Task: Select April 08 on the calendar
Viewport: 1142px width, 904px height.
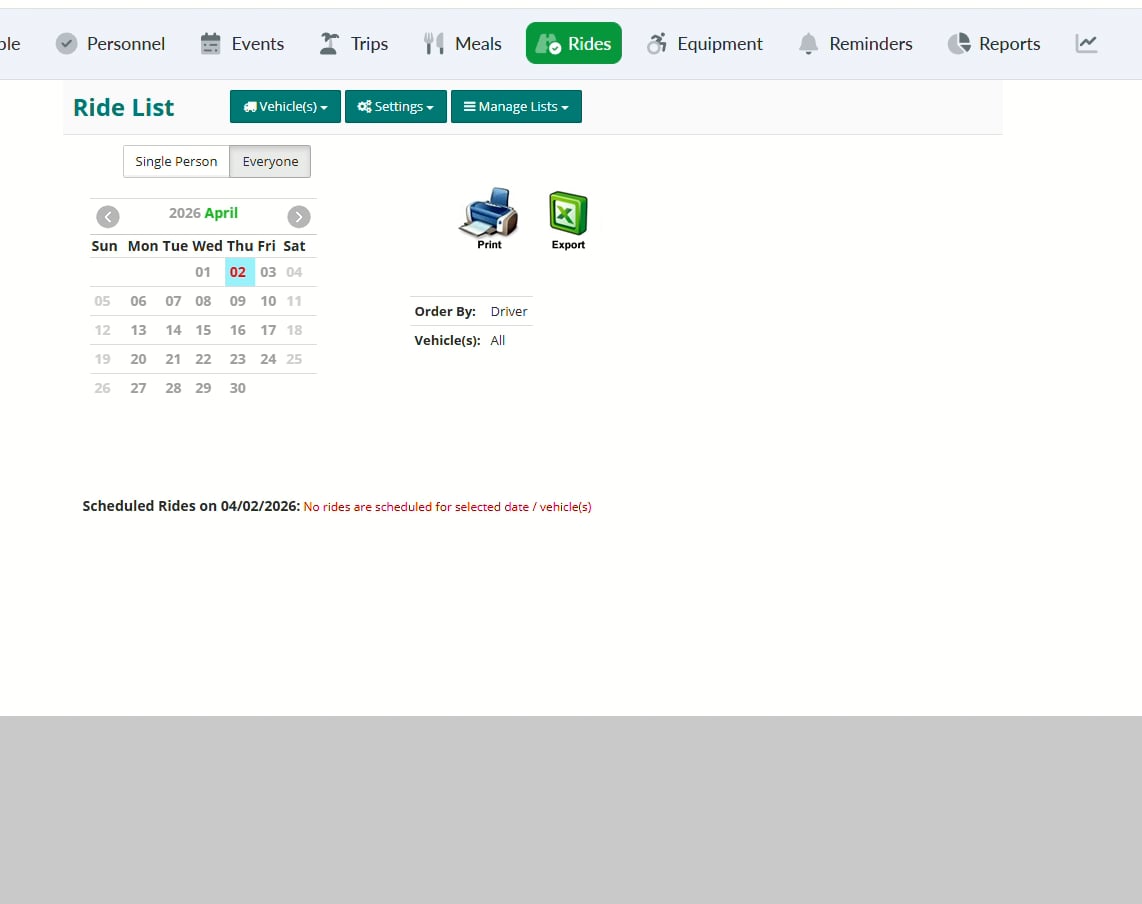Action: [x=203, y=302]
